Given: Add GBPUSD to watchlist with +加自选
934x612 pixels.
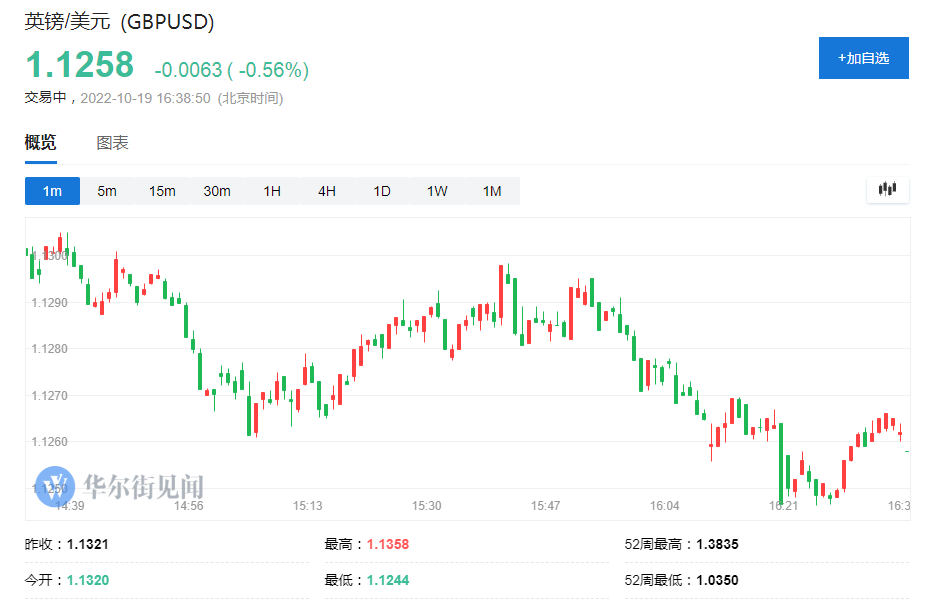Looking at the screenshot, I should [x=864, y=58].
